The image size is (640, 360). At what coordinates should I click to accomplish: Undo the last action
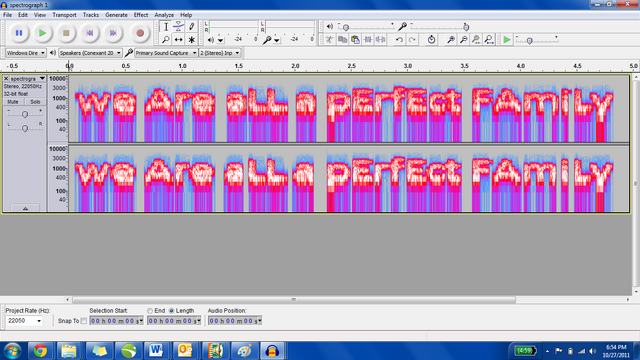(399, 40)
